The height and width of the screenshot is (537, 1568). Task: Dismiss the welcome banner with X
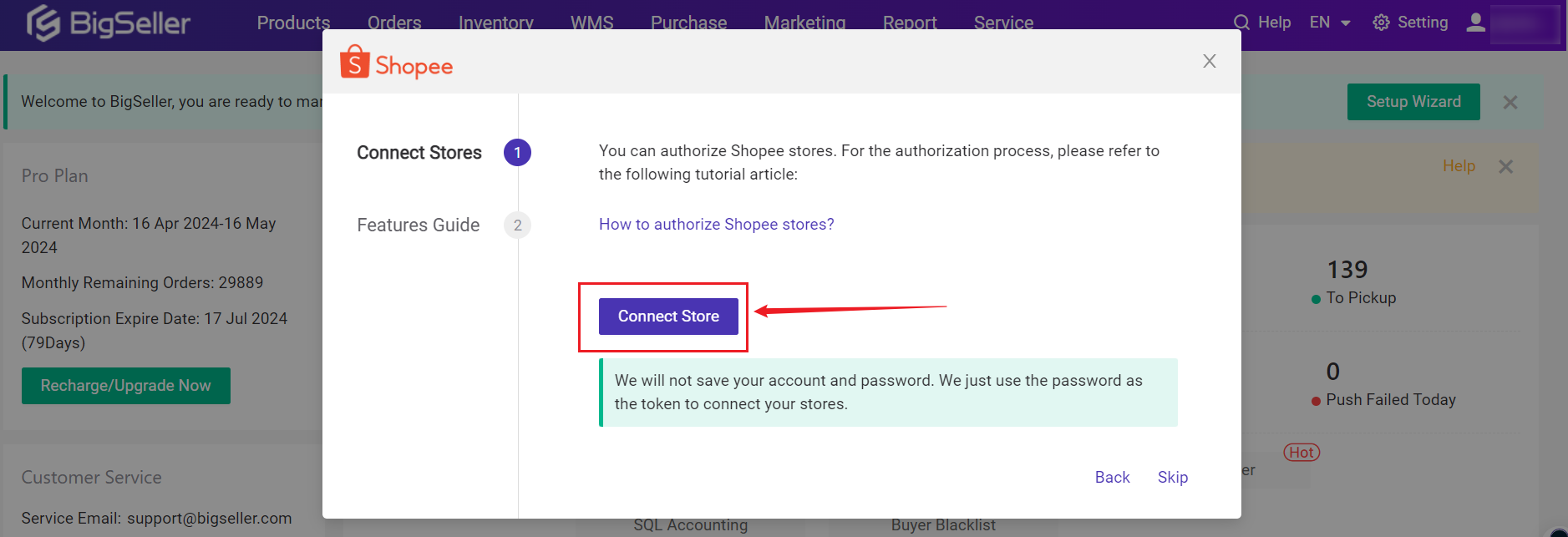[1510, 102]
